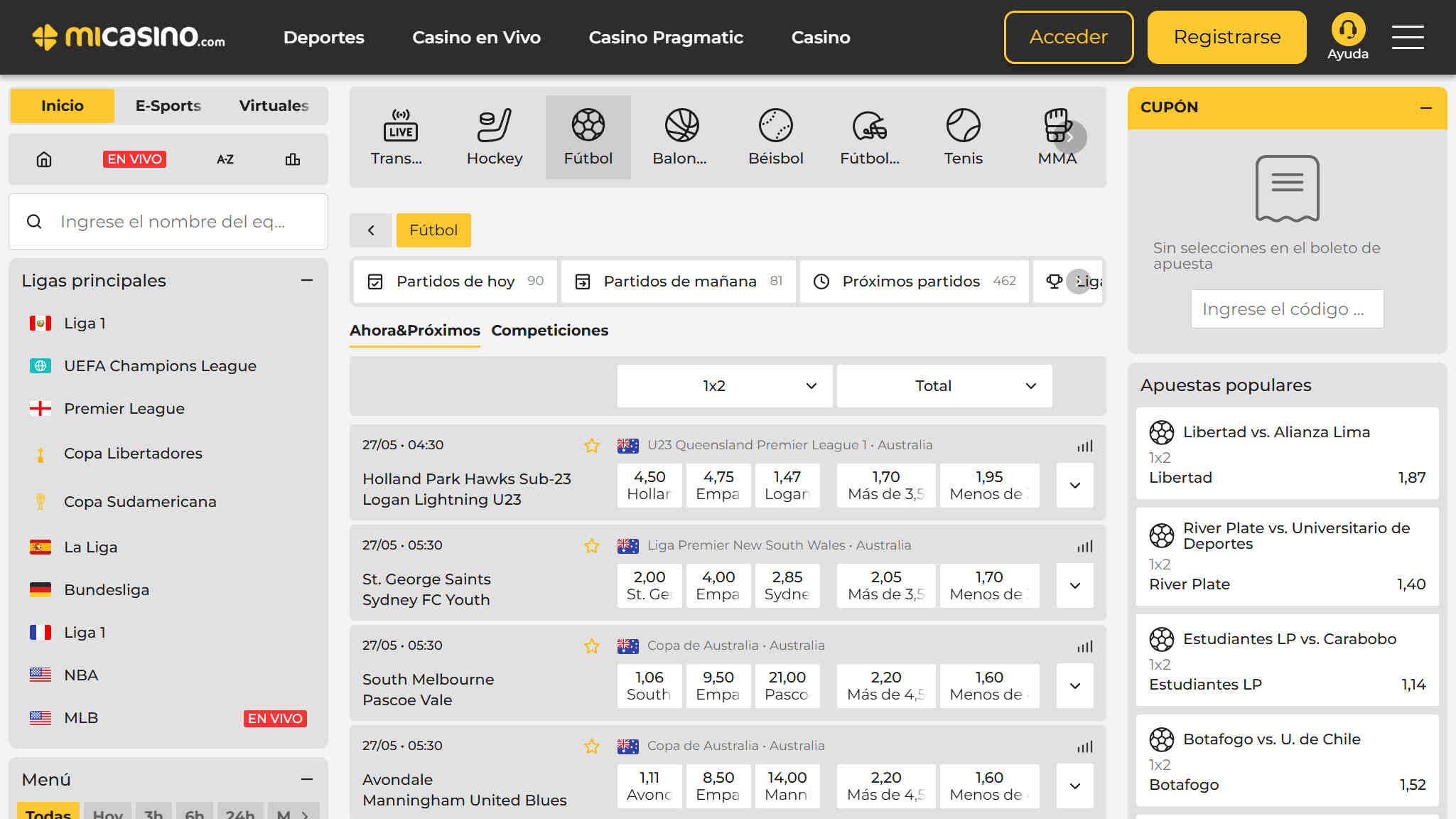This screenshot has width=1456, height=819.
Task: Click the EN VIVO filter badge
Action: 134,159
